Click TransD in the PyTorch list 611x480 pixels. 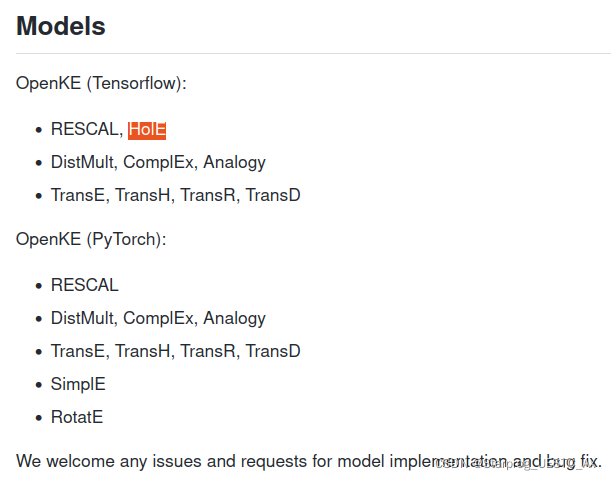tap(273, 351)
